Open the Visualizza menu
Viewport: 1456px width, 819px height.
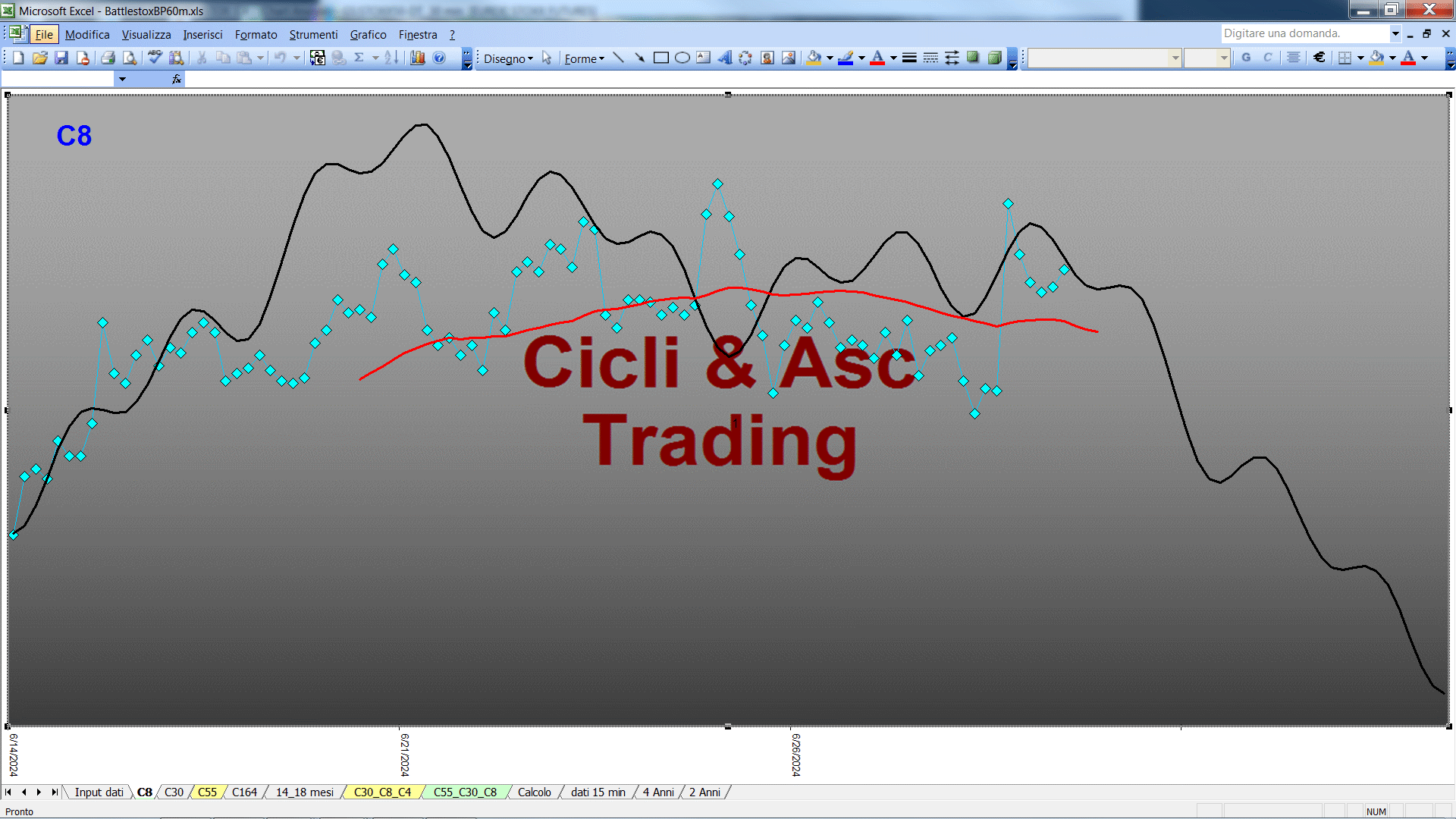[x=146, y=35]
